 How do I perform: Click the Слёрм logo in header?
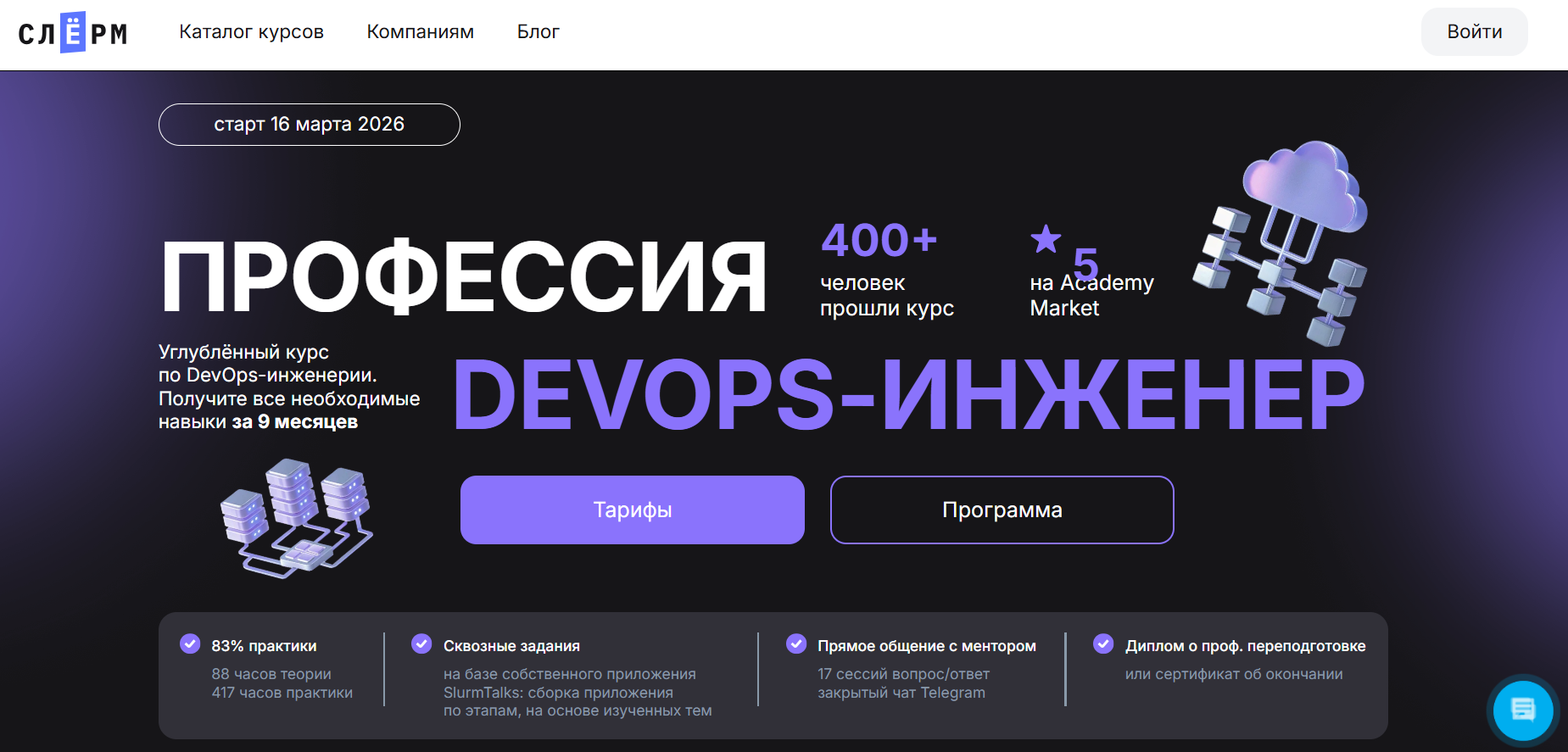73,33
